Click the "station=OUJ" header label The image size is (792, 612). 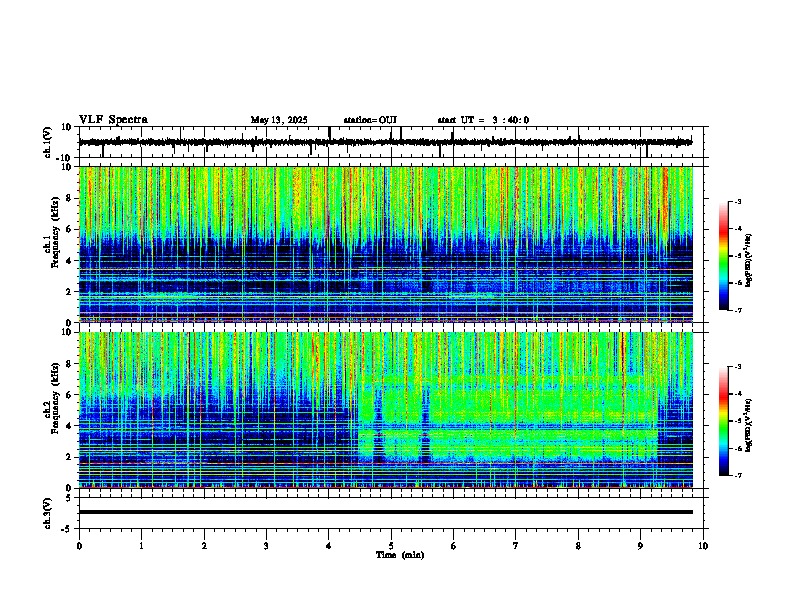pyautogui.click(x=370, y=120)
